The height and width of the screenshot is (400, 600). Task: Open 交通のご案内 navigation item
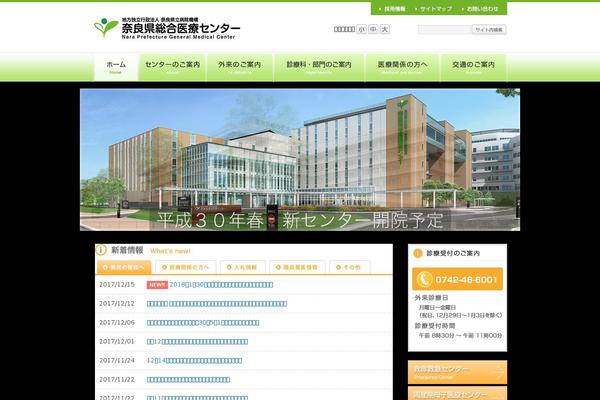(473, 67)
